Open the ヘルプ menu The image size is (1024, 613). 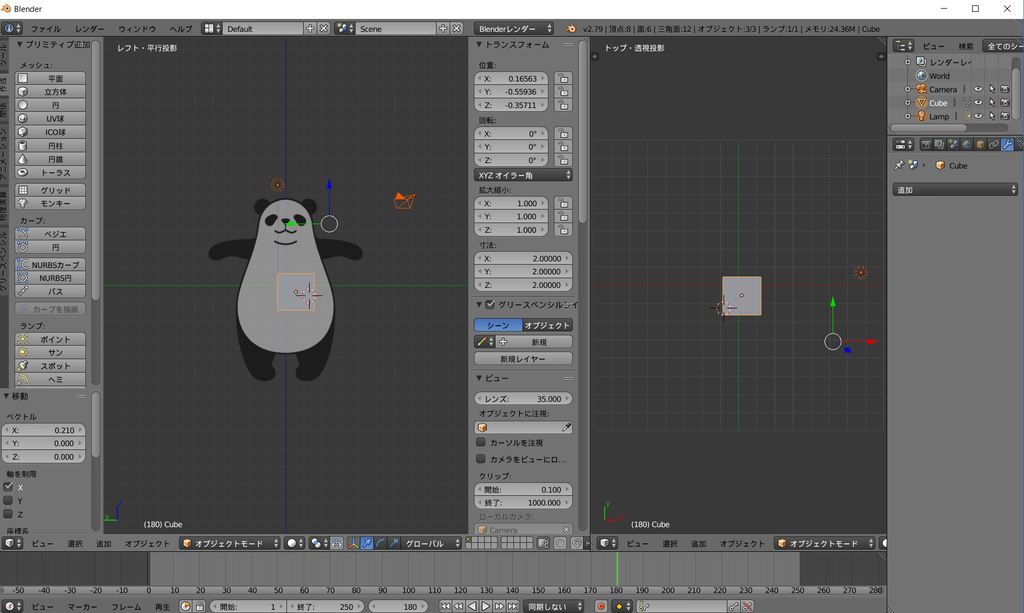click(180, 29)
